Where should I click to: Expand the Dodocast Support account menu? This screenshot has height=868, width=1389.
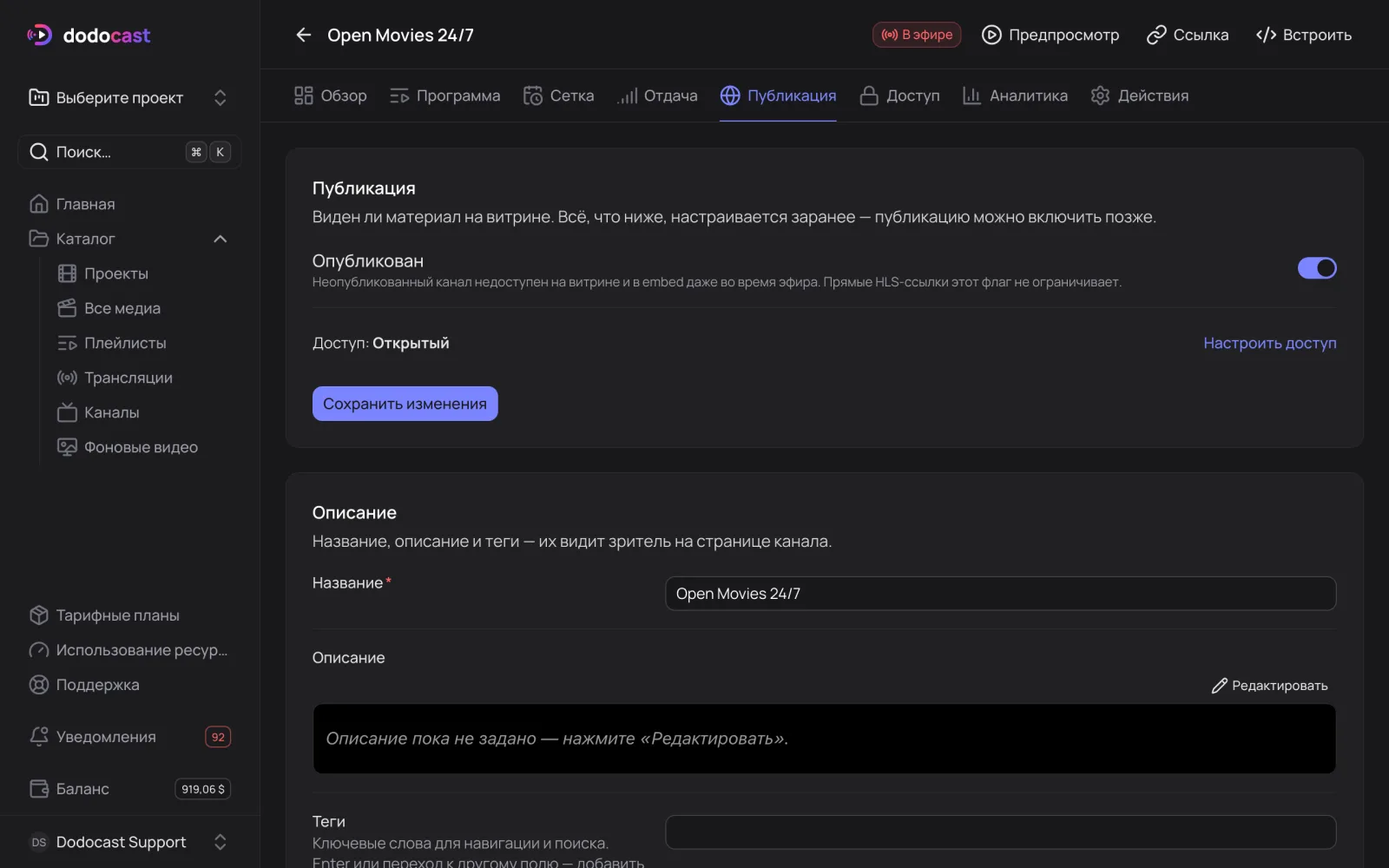click(x=129, y=842)
